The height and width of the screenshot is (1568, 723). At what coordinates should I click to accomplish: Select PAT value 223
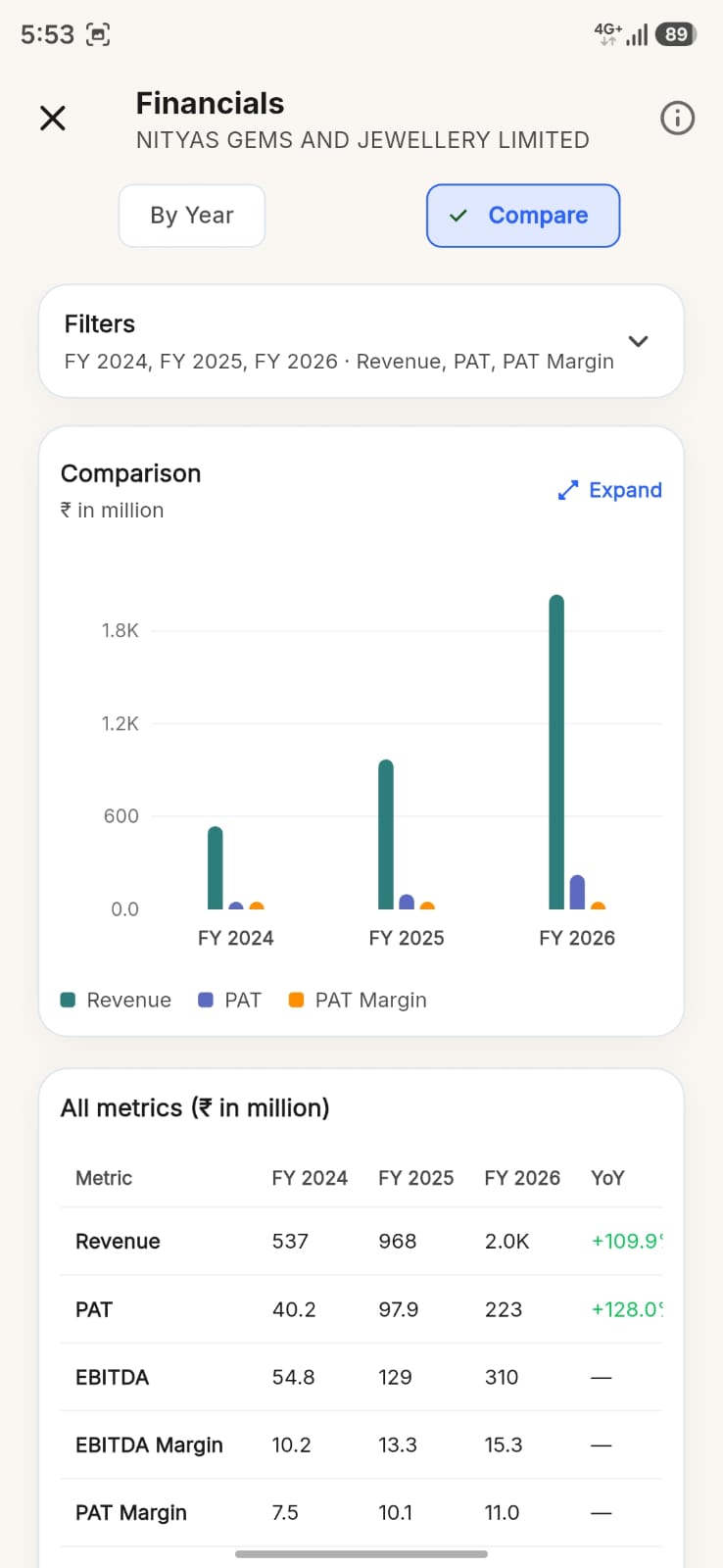click(504, 1309)
